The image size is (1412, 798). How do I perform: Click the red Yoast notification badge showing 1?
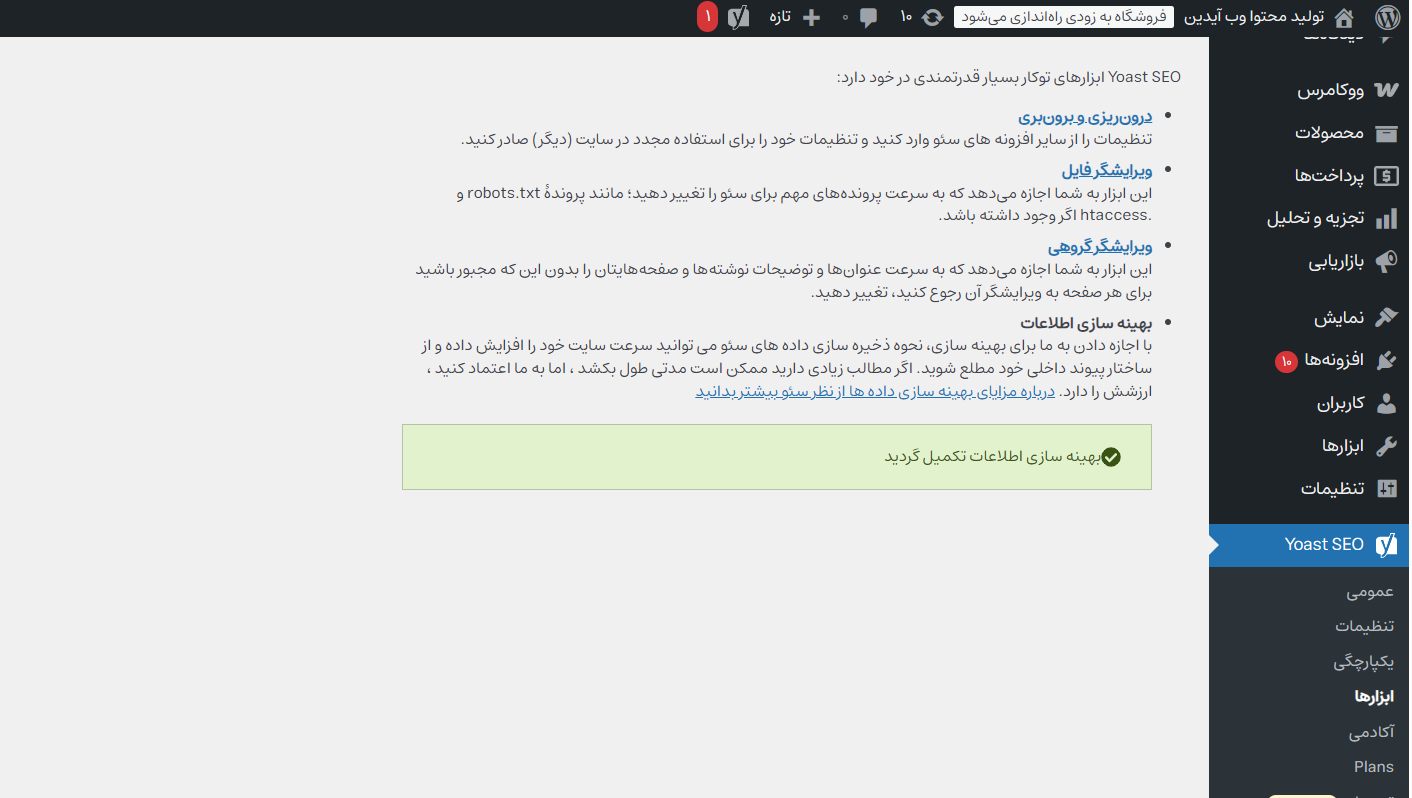coord(707,17)
